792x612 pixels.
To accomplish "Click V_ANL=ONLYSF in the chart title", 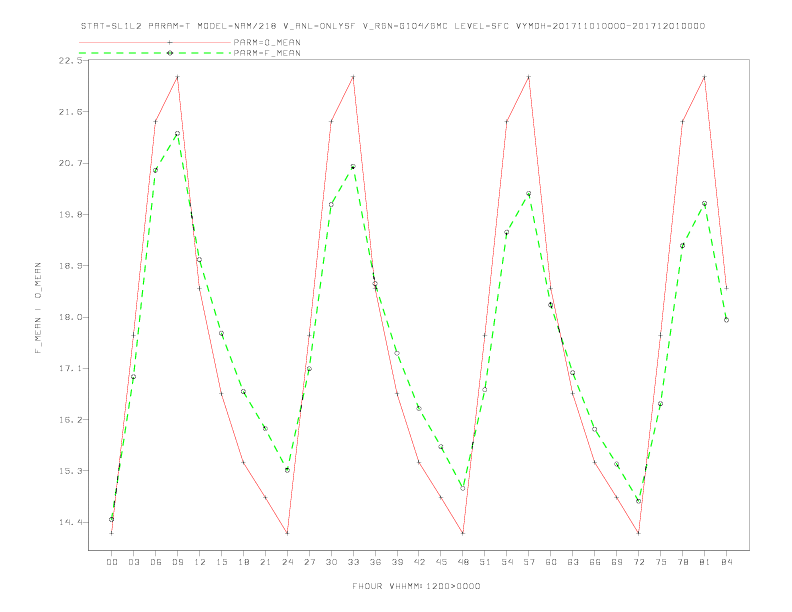I will click(319, 26).
